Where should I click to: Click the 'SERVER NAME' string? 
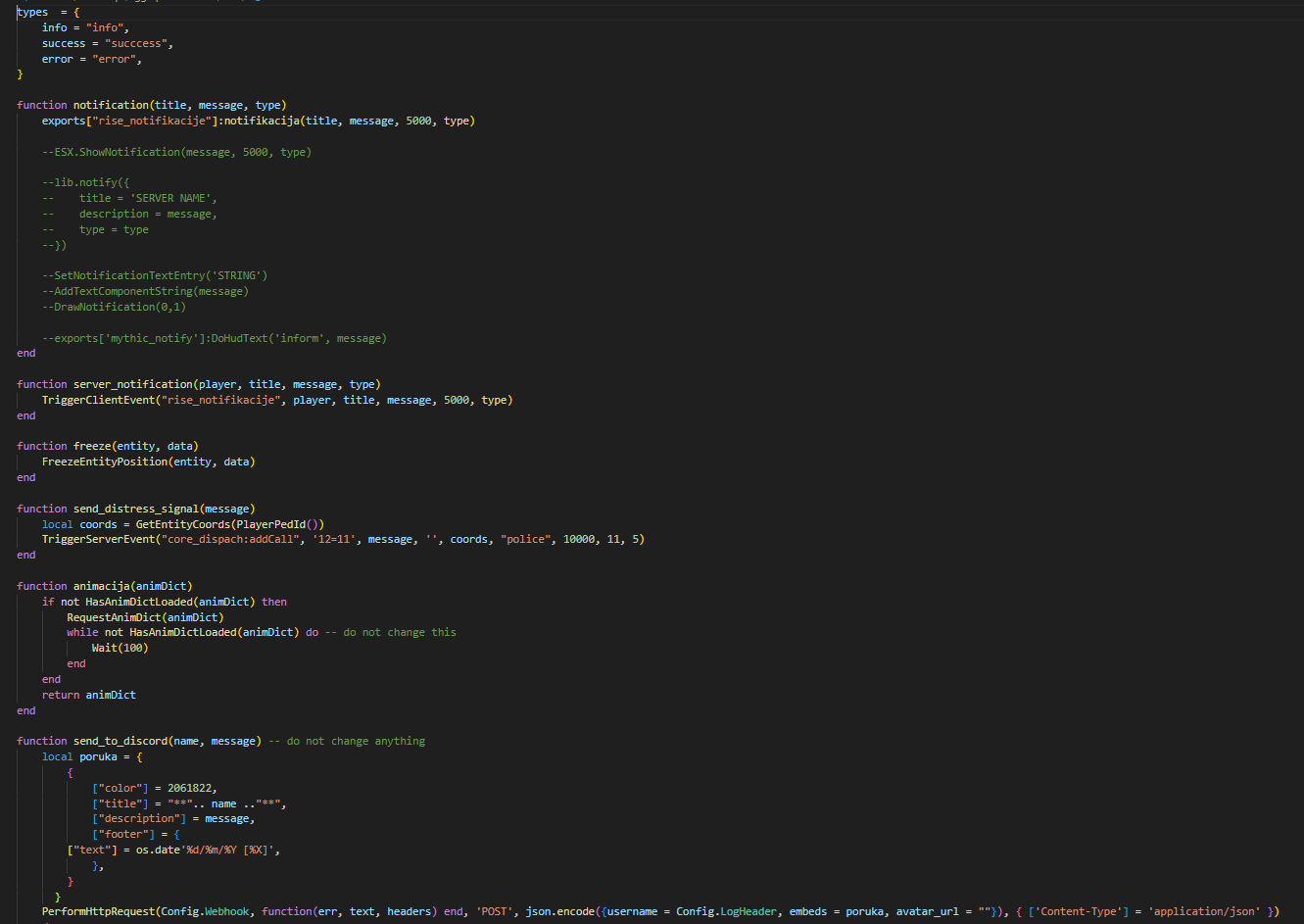coord(173,198)
